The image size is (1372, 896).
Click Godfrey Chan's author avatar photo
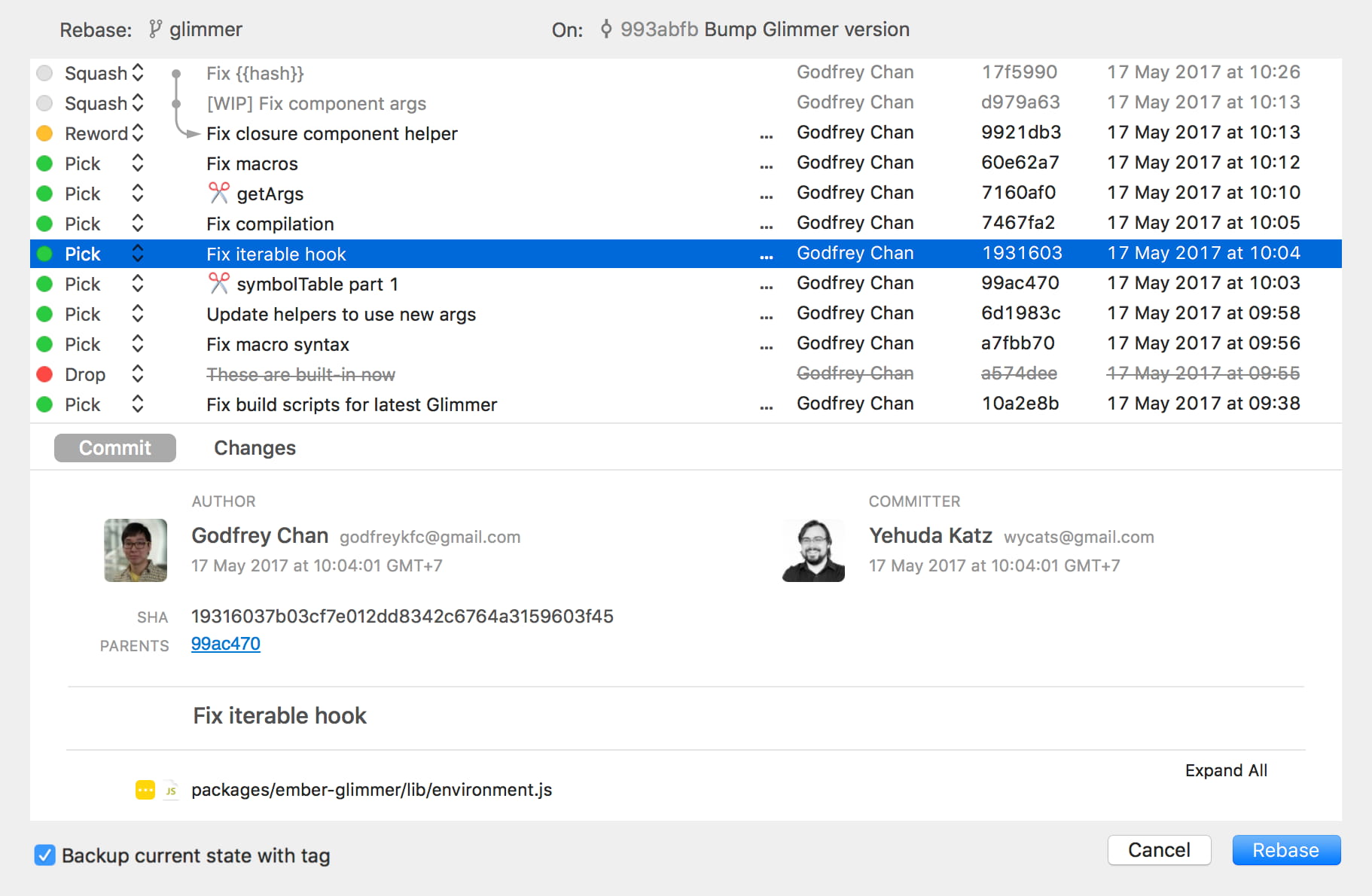(x=136, y=550)
